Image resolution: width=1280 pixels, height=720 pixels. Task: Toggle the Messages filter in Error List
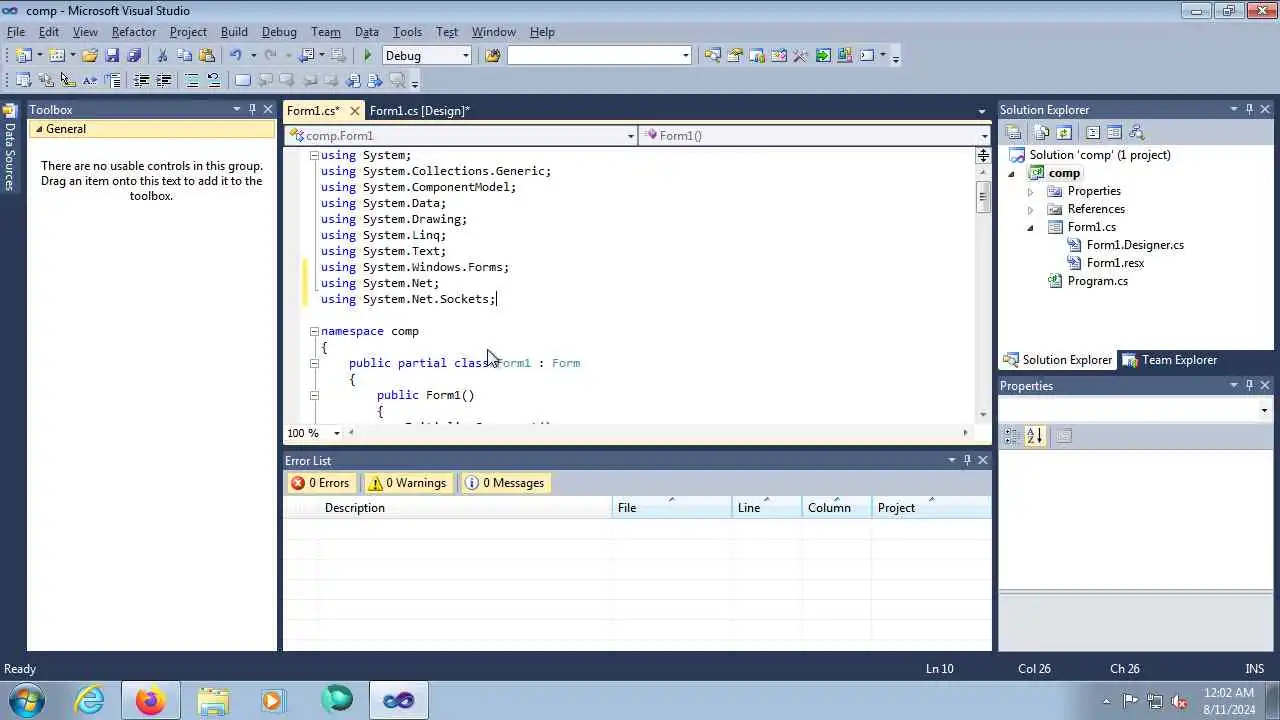point(505,483)
